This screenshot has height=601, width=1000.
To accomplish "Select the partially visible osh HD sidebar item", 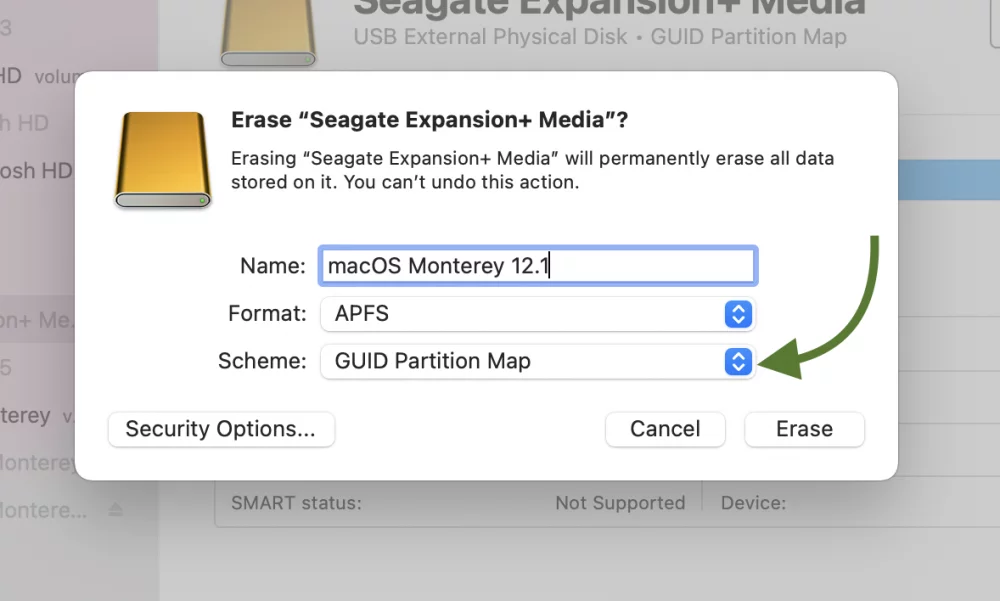I will (37, 171).
